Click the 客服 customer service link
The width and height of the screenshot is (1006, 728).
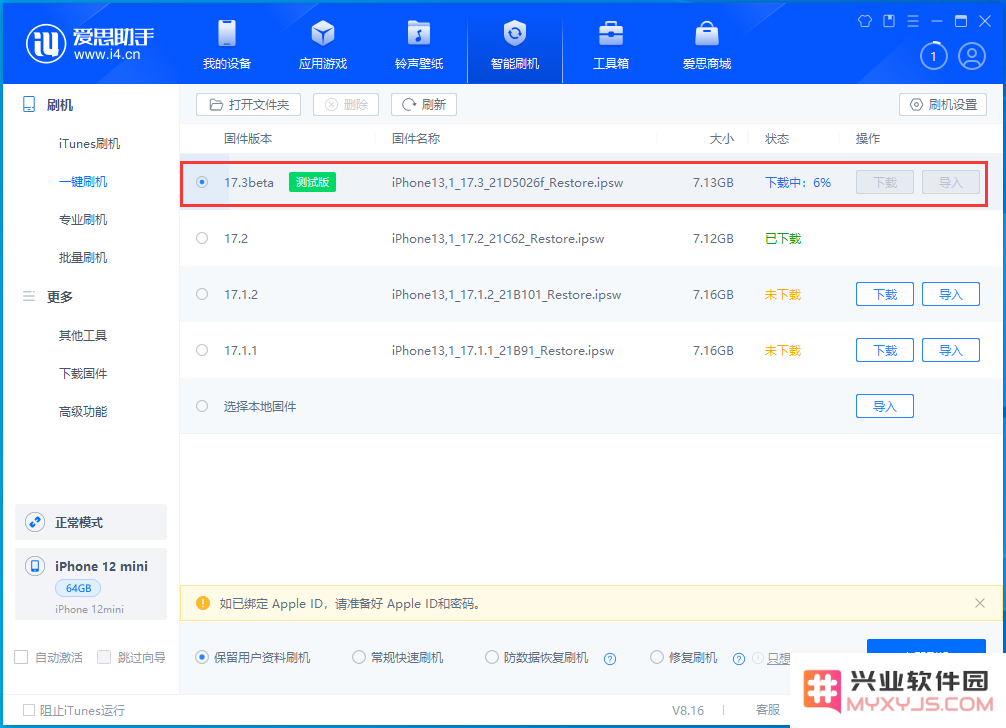[x=768, y=709]
